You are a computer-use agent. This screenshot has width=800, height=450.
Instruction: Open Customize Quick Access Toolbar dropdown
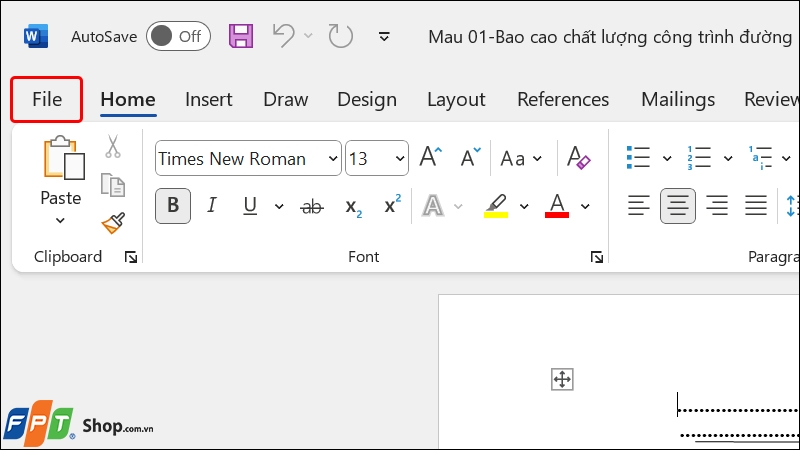pos(384,36)
